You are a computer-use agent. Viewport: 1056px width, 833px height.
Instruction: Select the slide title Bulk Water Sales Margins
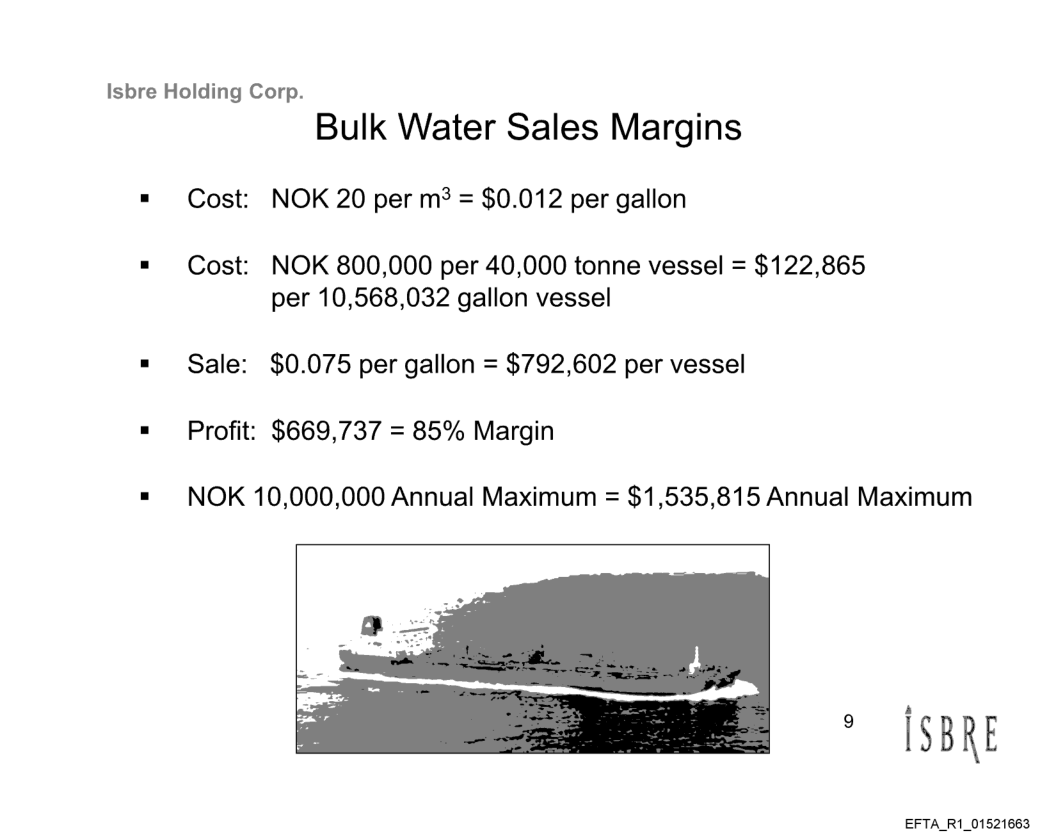(528, 128)
